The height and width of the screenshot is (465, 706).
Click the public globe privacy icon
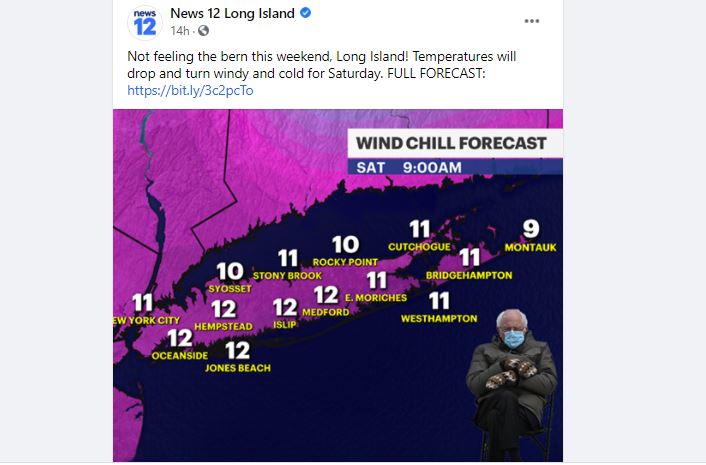204,31
